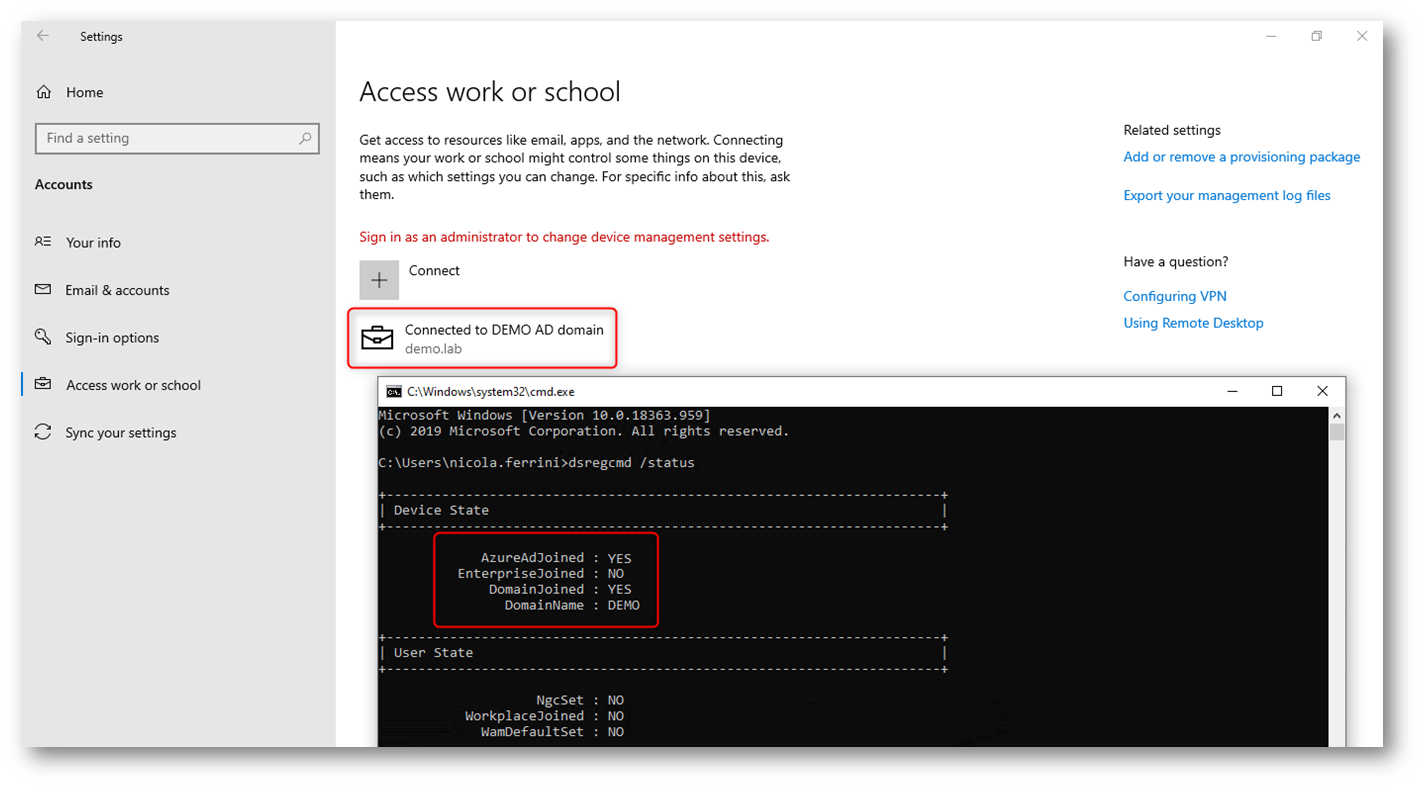Select Connected to DEMO AD domain entry
Screen dimensions: 1425x789
482,338
